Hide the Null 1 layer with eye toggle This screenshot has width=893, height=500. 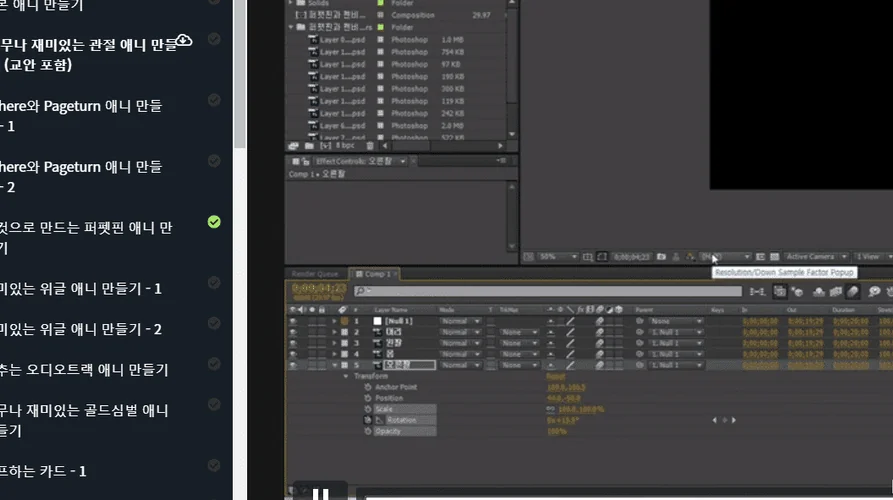[293, 321]
